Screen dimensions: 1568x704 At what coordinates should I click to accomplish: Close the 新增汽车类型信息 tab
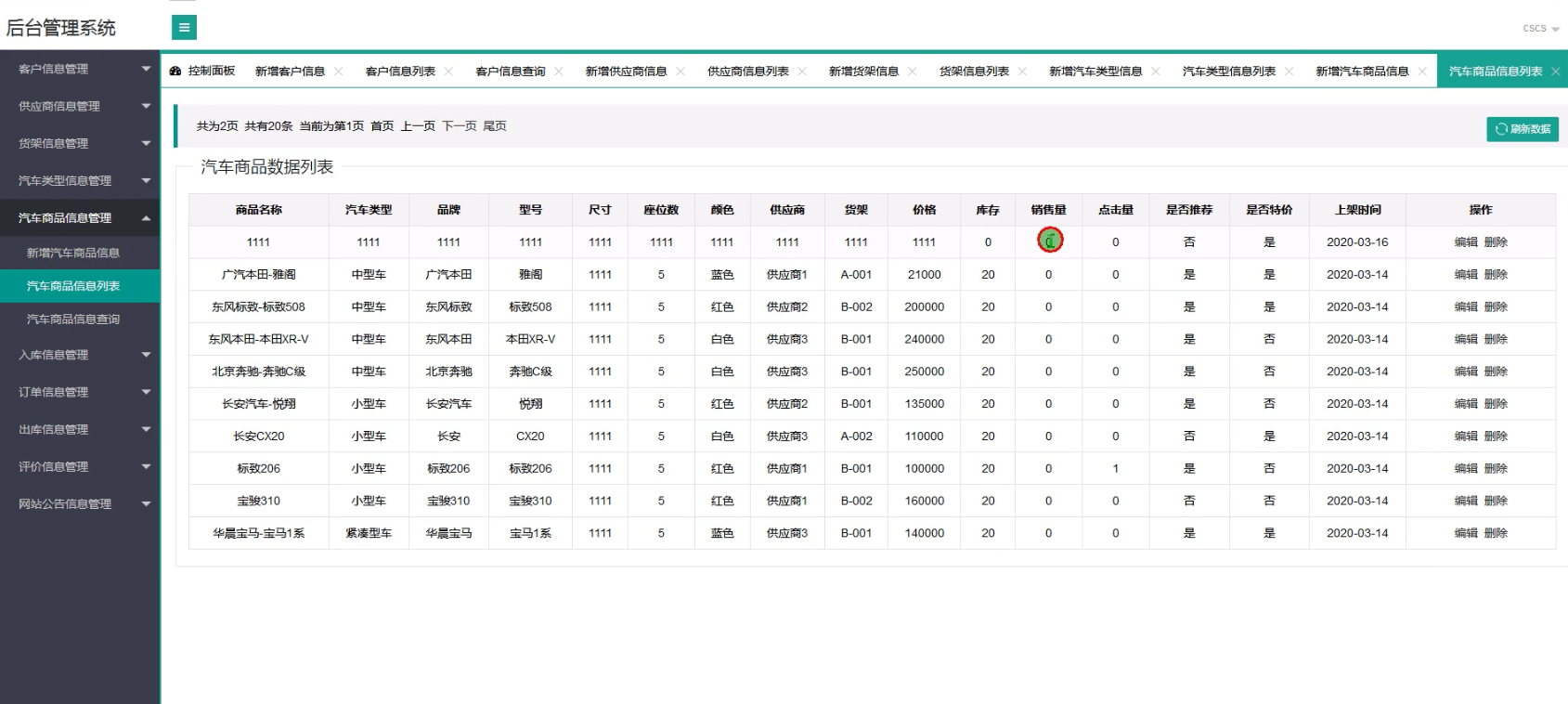1156,72
